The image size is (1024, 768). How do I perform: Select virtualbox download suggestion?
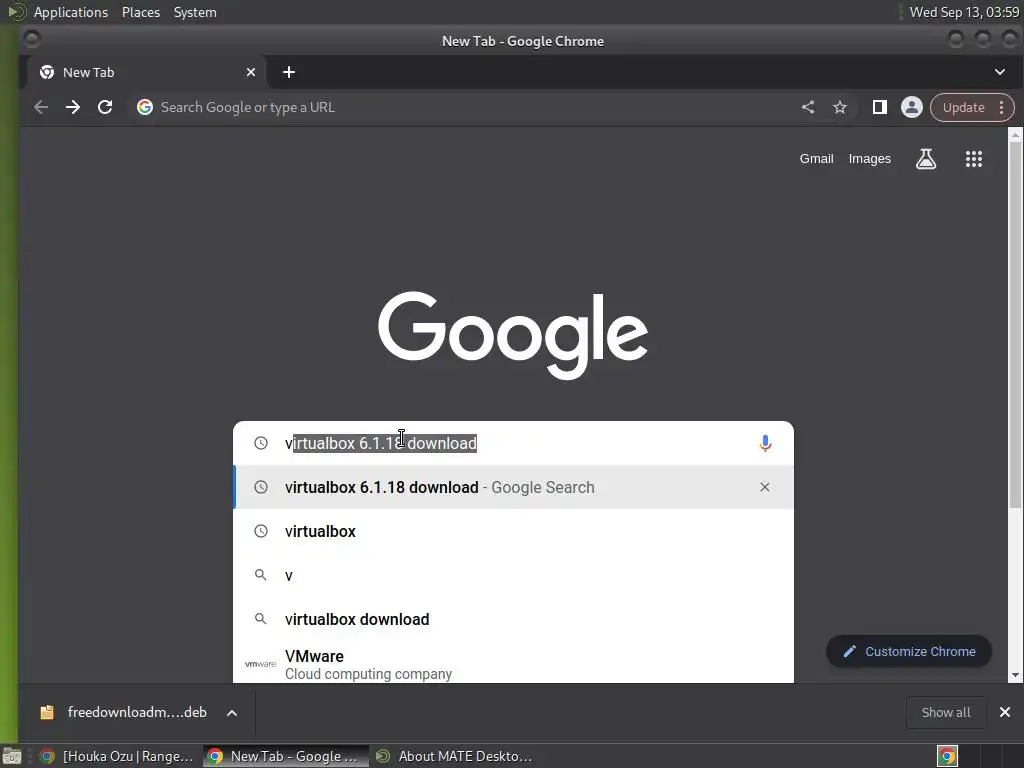(513, 619)
